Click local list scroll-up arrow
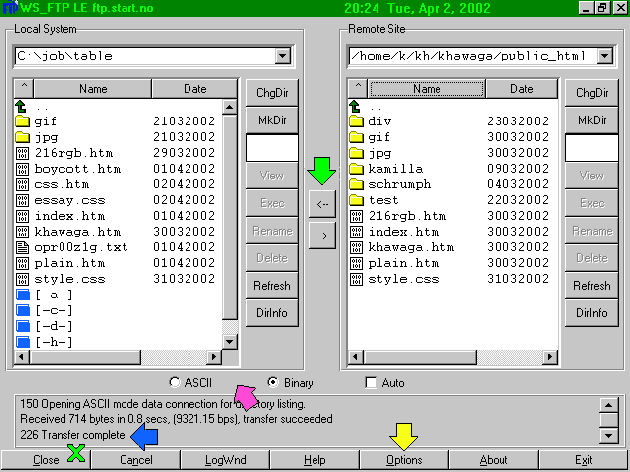This screenshot has height=472, width=630. click(x=229, y=107)
